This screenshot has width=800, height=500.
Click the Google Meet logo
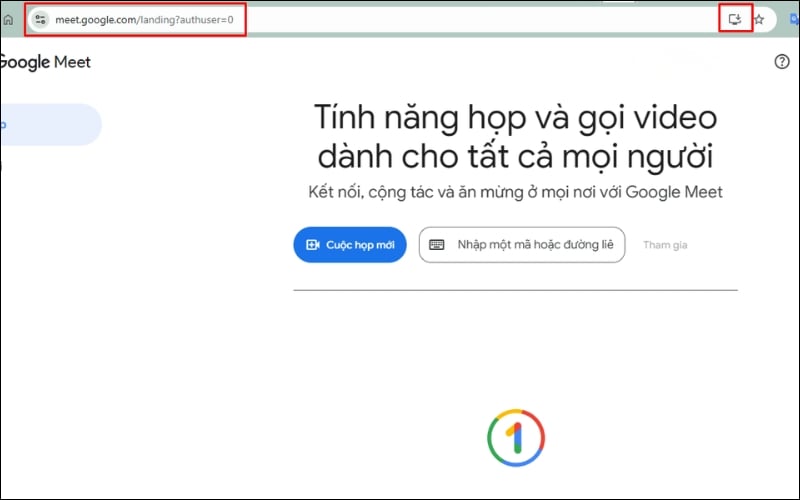click(x=45, y=62)
